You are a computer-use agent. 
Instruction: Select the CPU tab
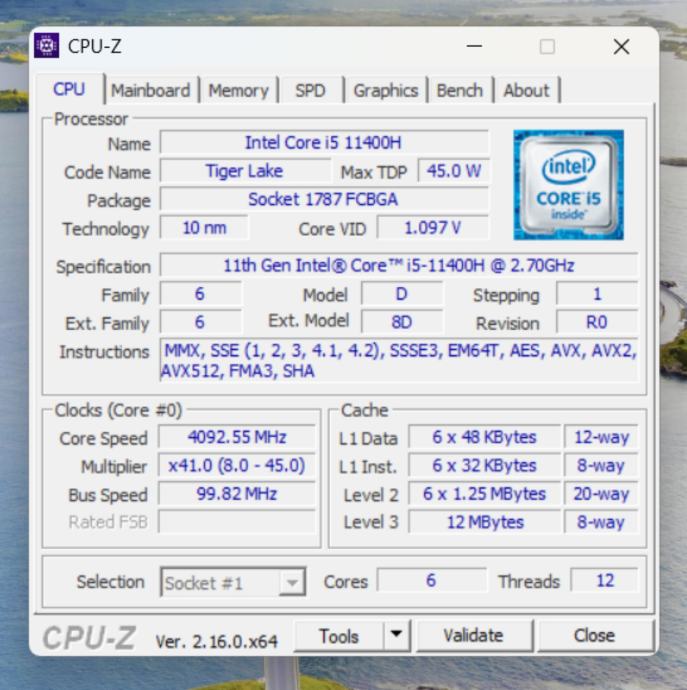click(69, 89)
